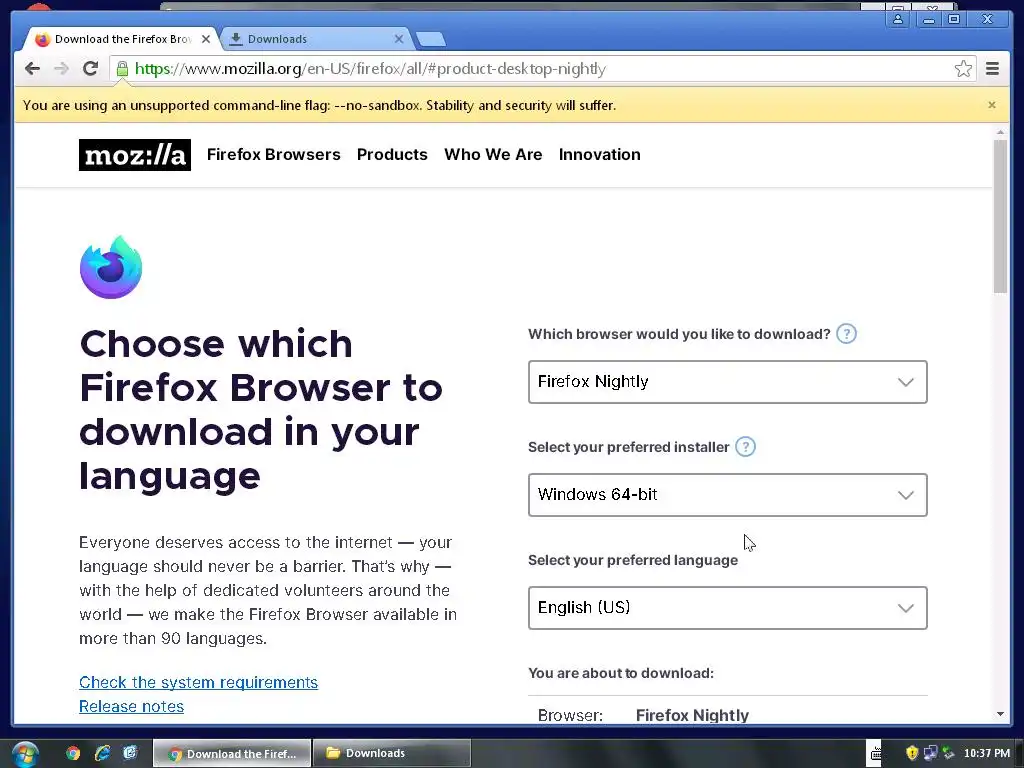Image resolution: width=1024 pixels, height=768 pixels.
Task: Open Check the system requirements link
Action: click(199, 682)
